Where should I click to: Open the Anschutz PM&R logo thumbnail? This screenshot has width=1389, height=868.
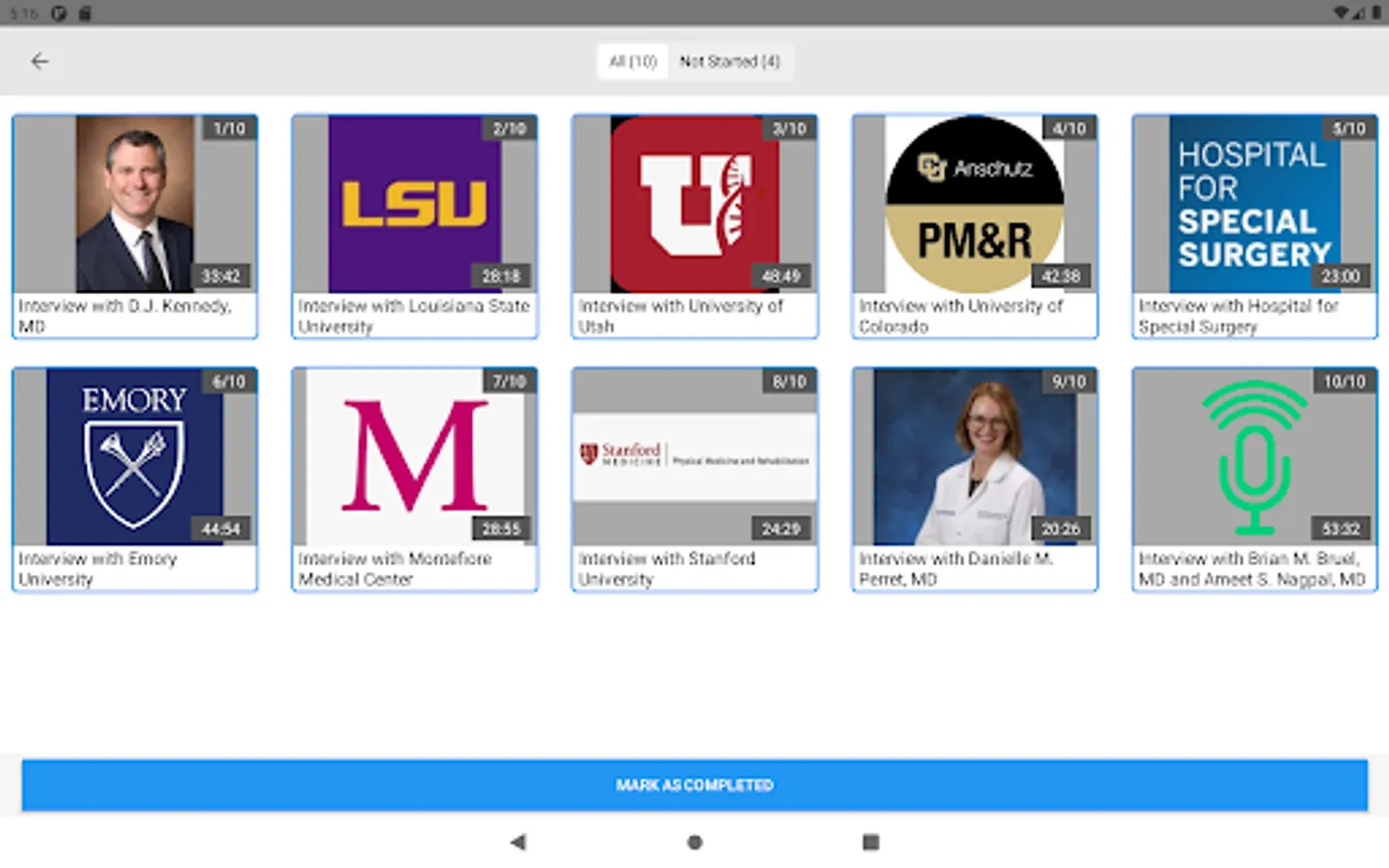[x=974, y=204]
